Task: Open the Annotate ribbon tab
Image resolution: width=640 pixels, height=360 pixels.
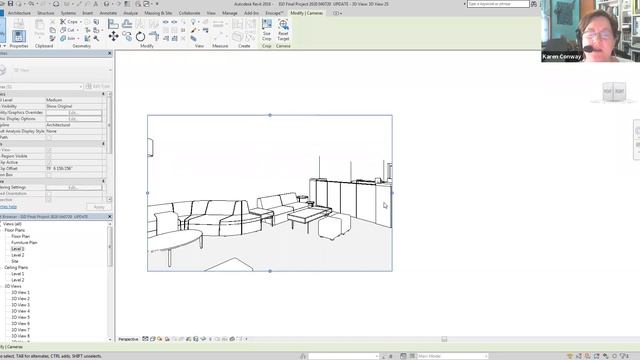Action: tap(108, 13)
